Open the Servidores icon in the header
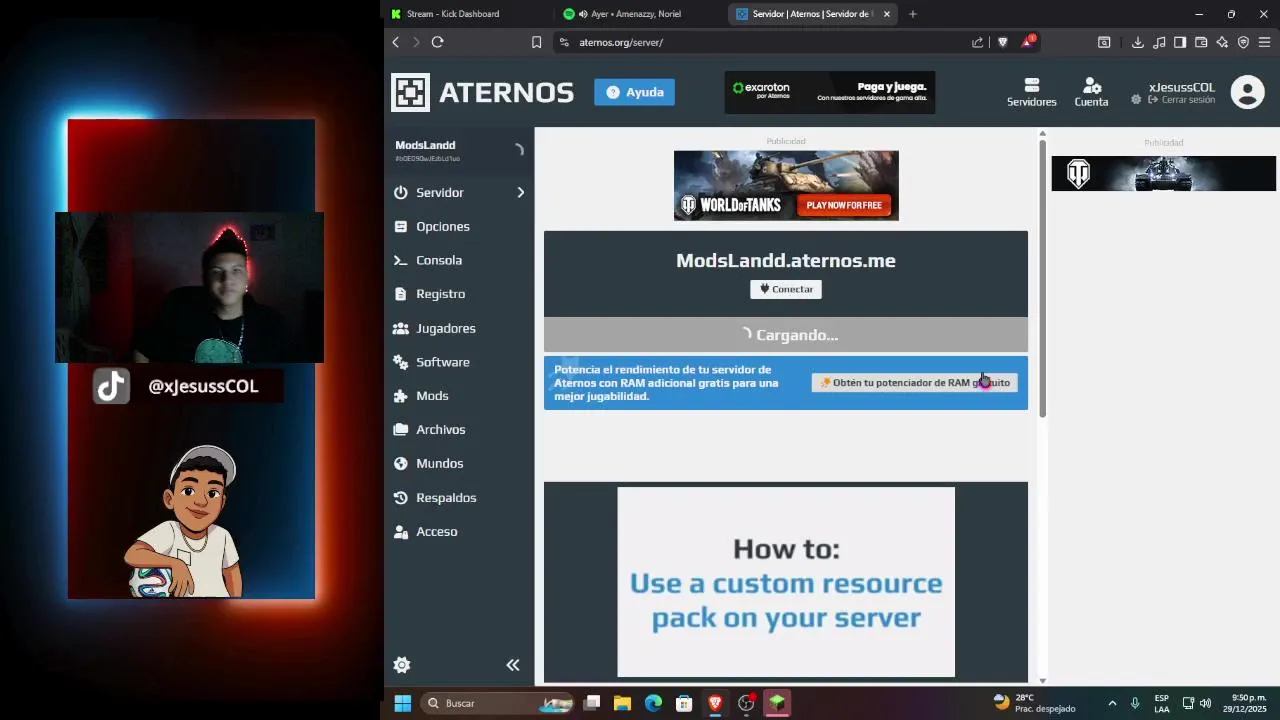The height and width of the screenshot is (720, 1280). (1031, 93)
